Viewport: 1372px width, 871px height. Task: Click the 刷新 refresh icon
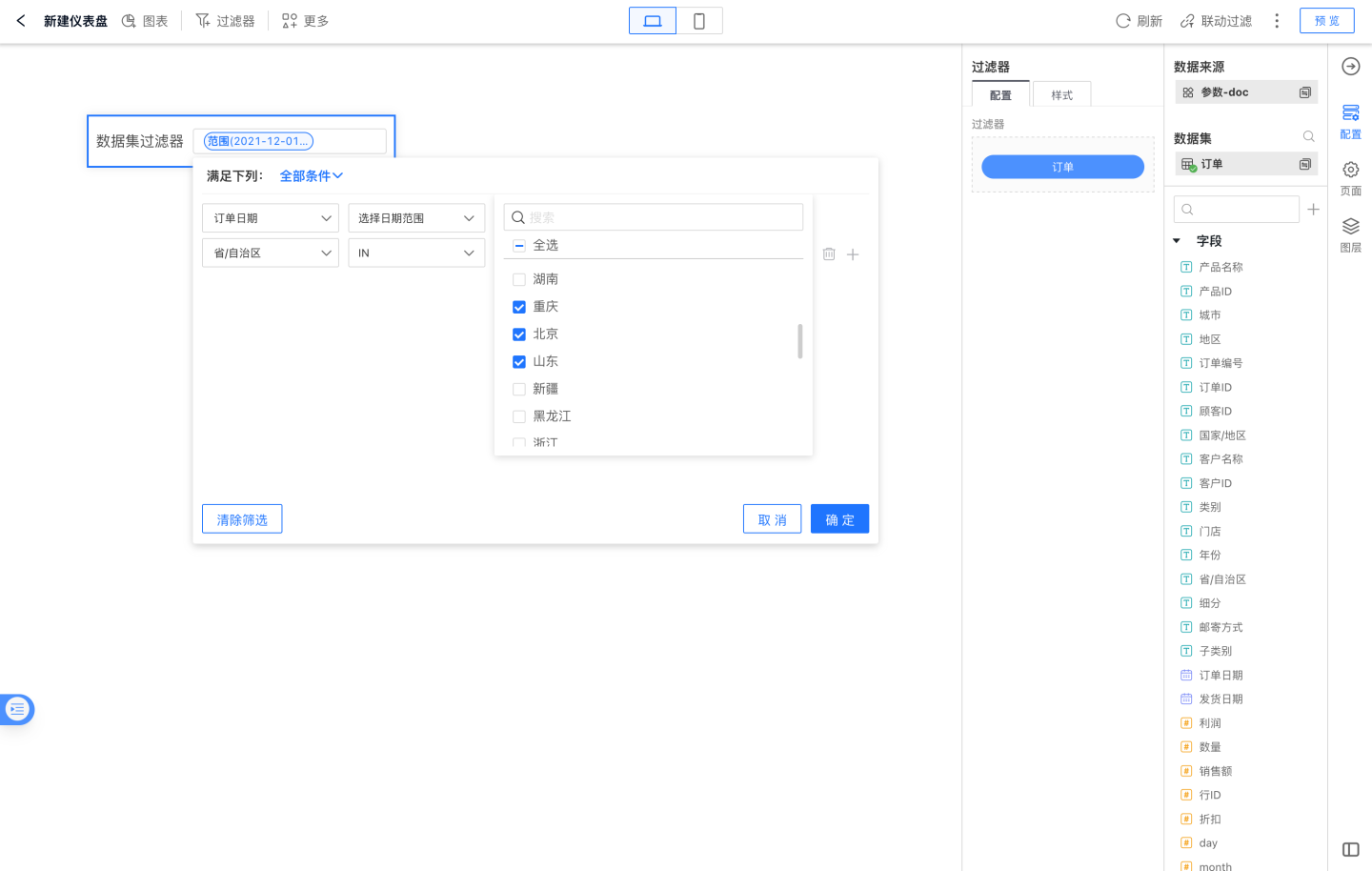pos(1123,21)
